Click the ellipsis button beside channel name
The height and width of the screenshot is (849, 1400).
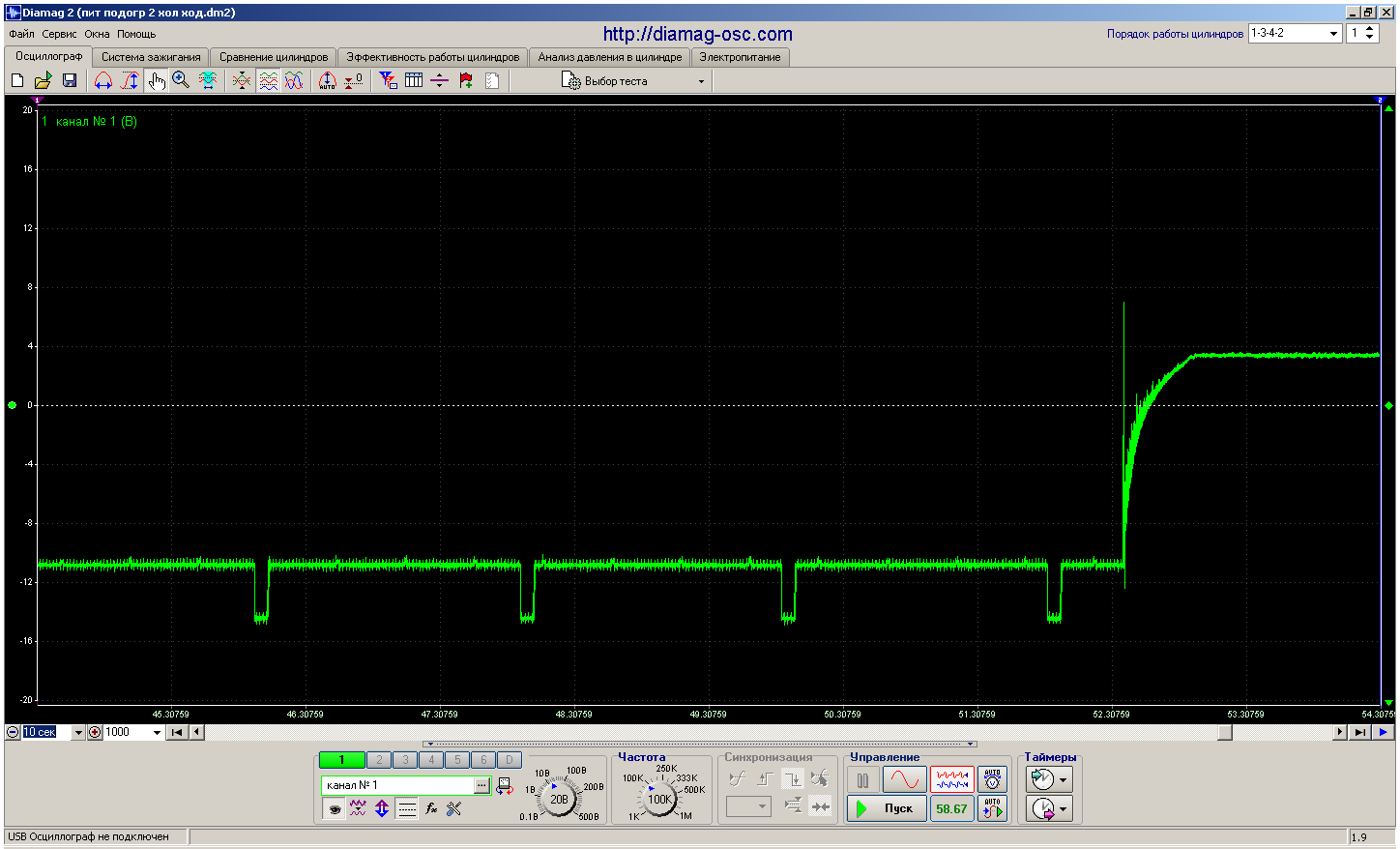click(481, 785)
